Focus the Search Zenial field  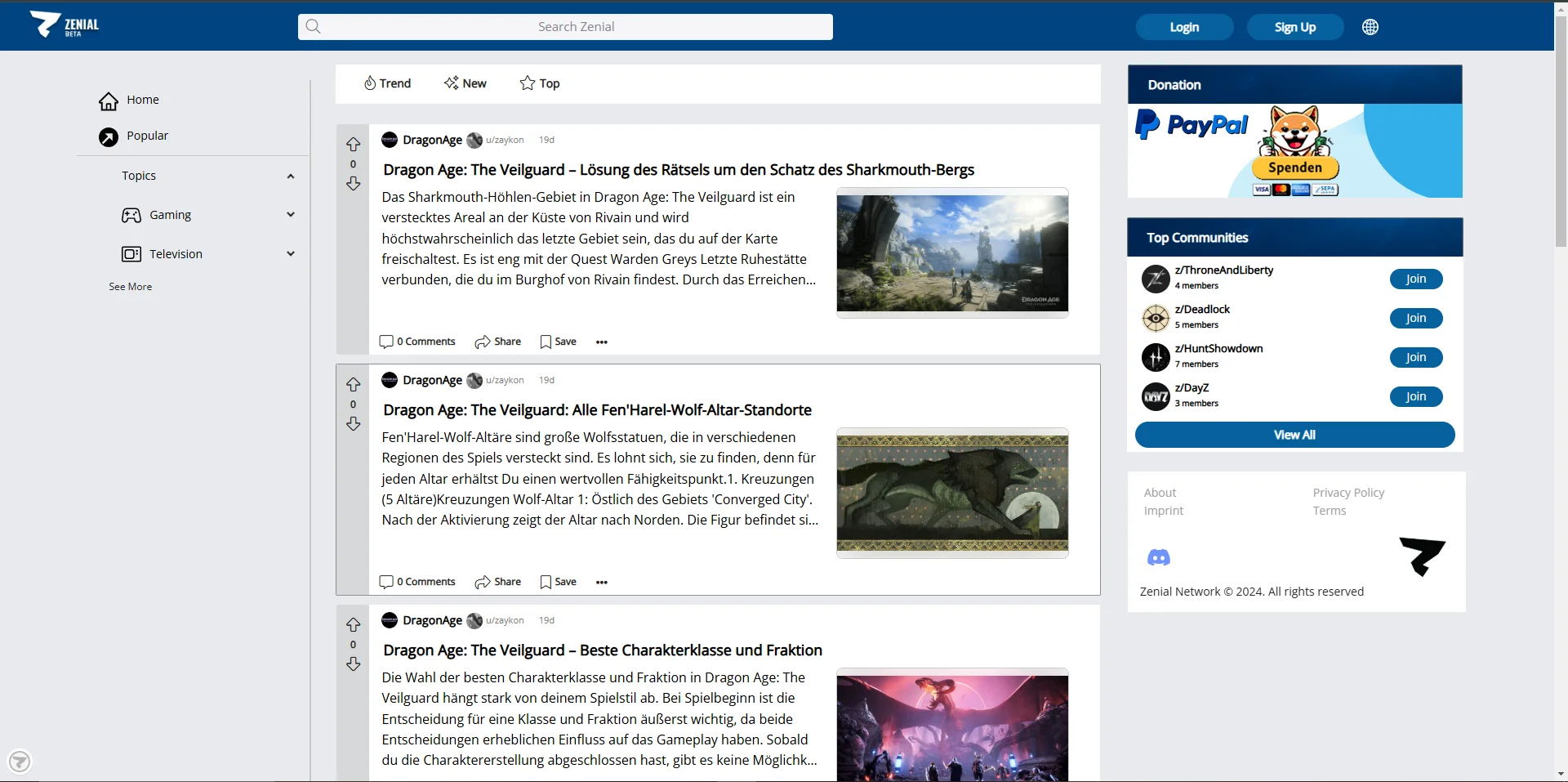(575, 27)
